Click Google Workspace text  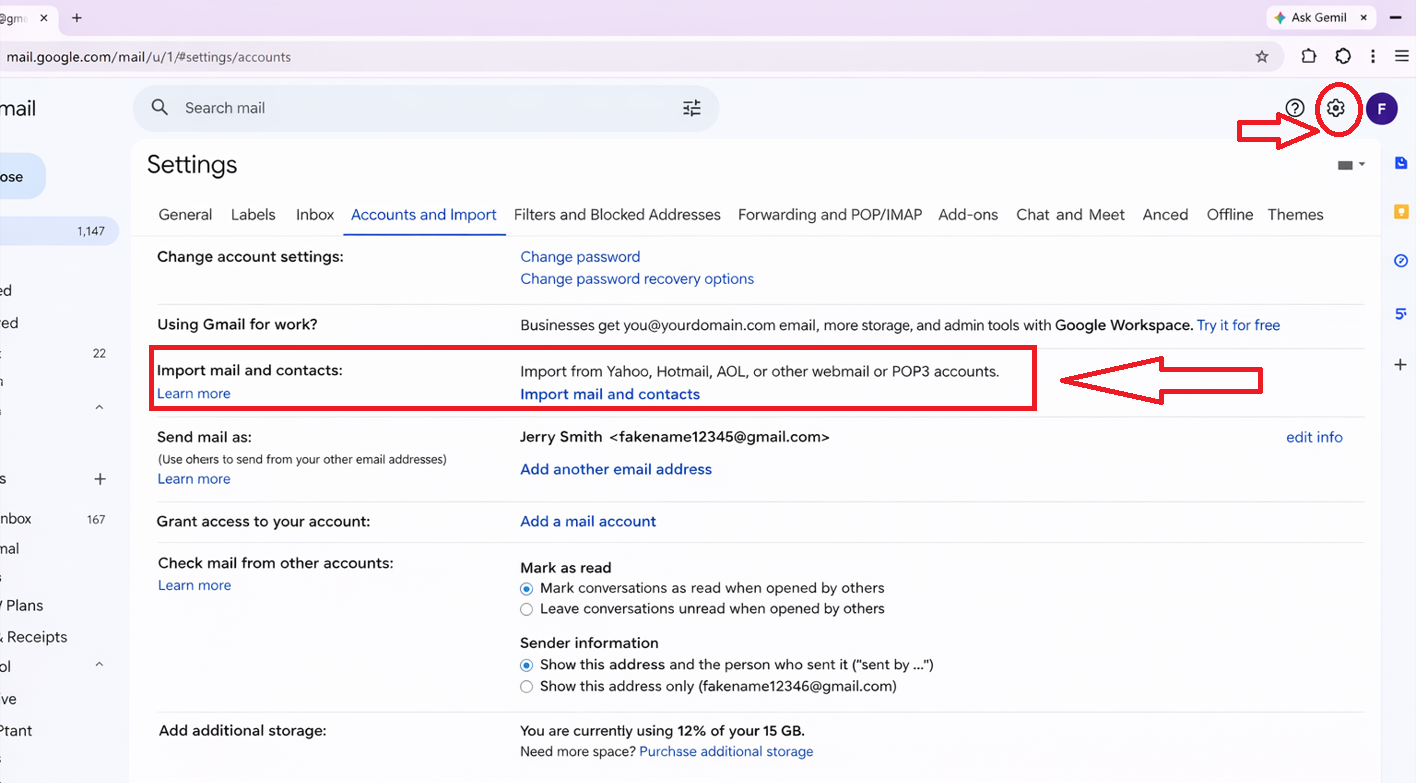[1124, 325]
